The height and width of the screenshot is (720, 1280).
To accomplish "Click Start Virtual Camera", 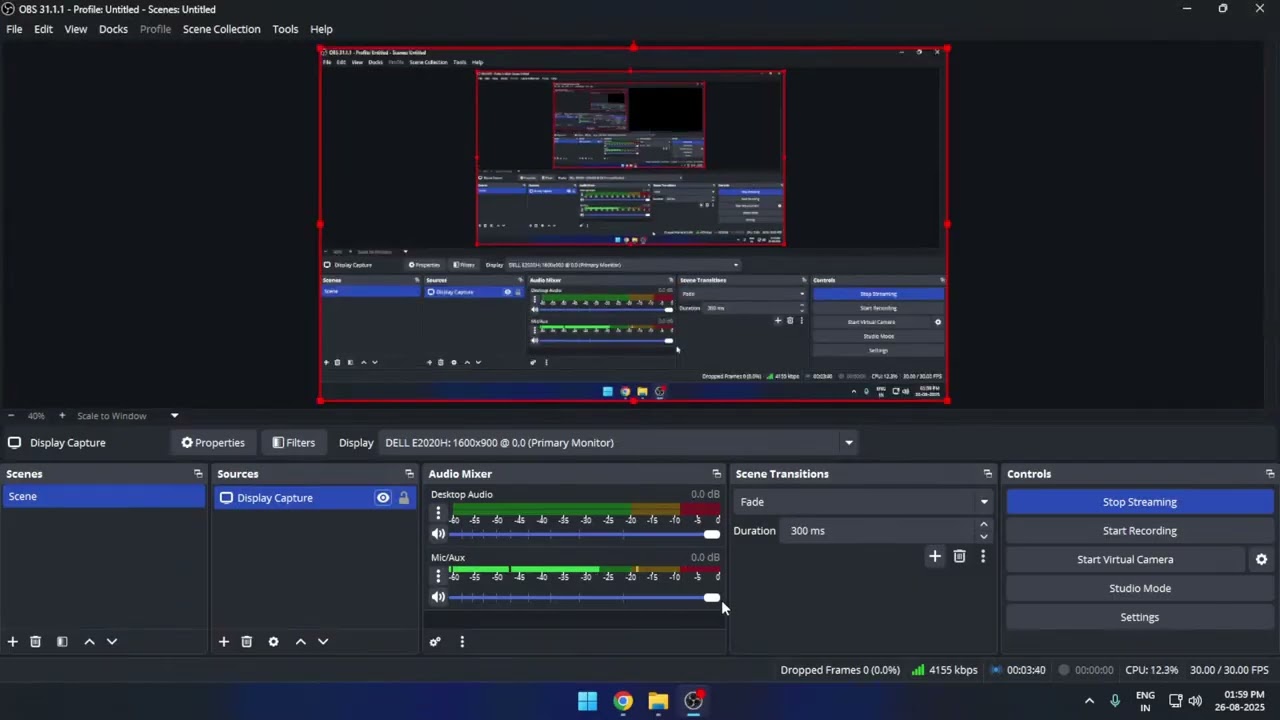I will [x=1125, y=560].
